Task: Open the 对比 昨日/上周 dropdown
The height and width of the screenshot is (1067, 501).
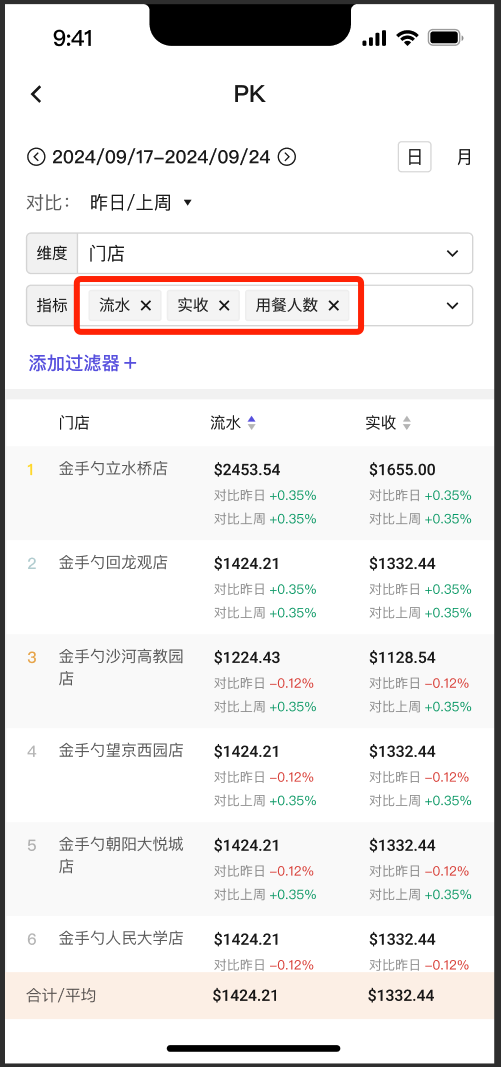Action: tap(141, 203)
